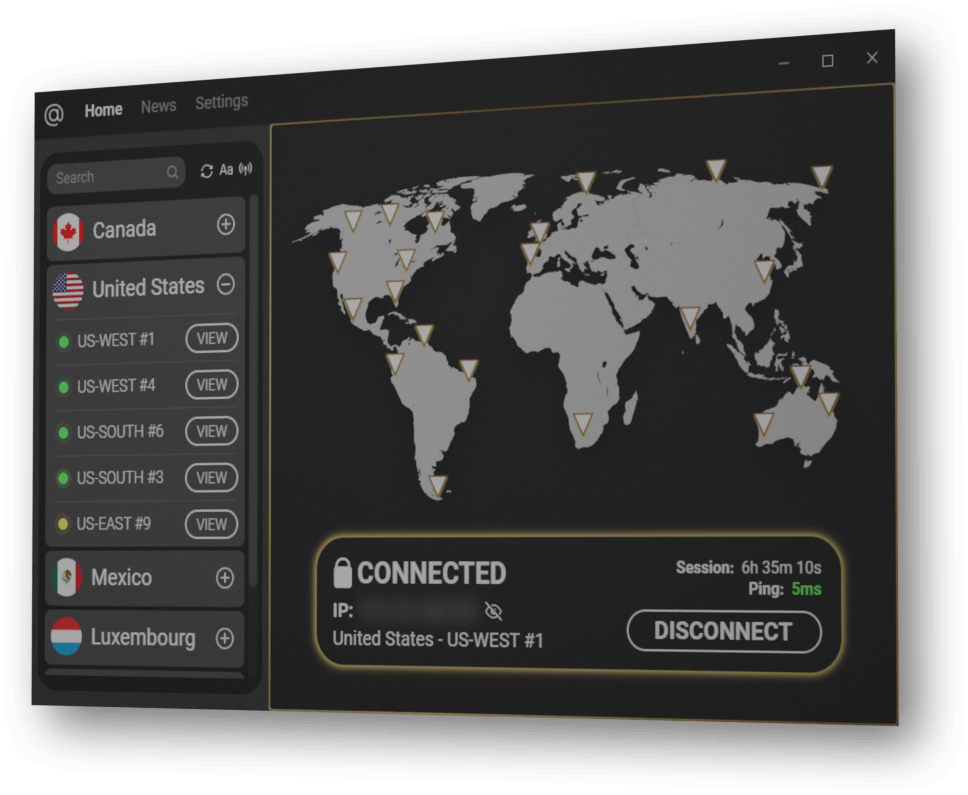968x795 pixels.
Task: Click the India server map marker
Action: pos(690,318)
